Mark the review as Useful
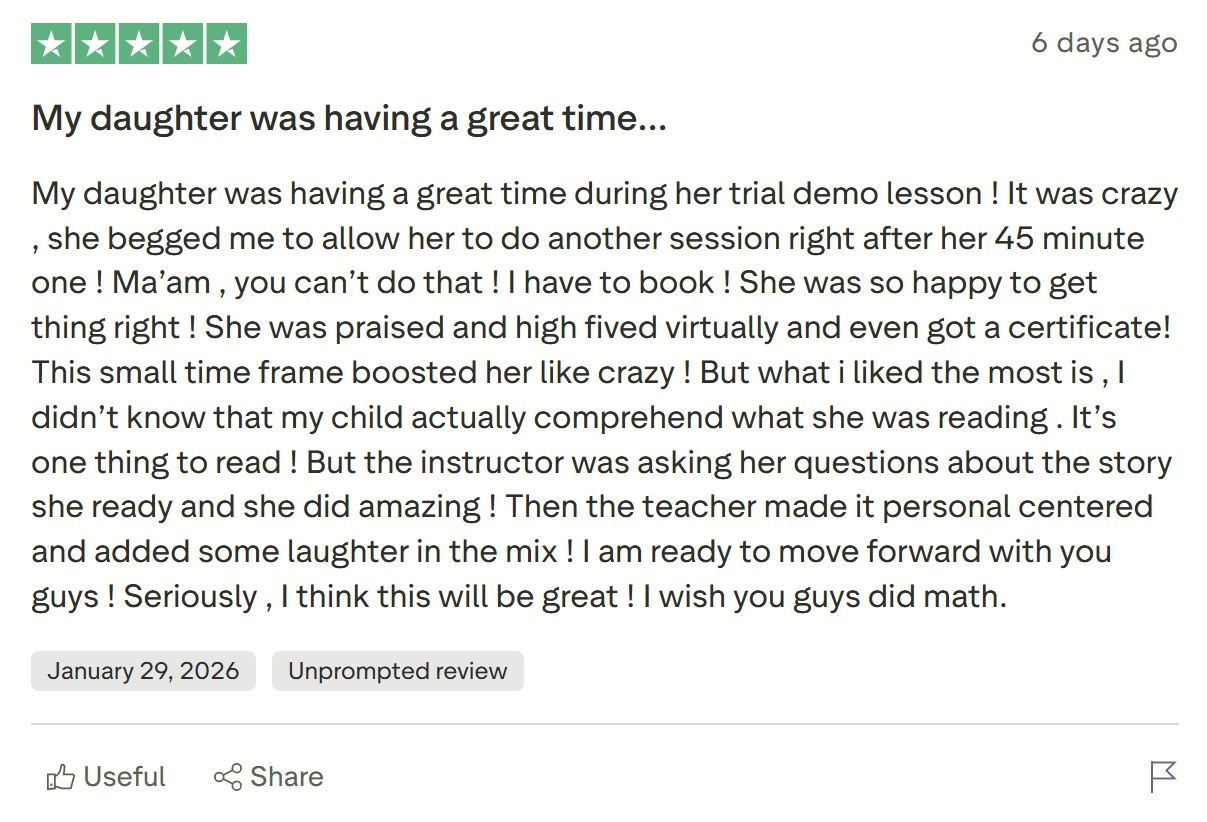The height and width of the screenshot is (822, 1207). (105, 777)
